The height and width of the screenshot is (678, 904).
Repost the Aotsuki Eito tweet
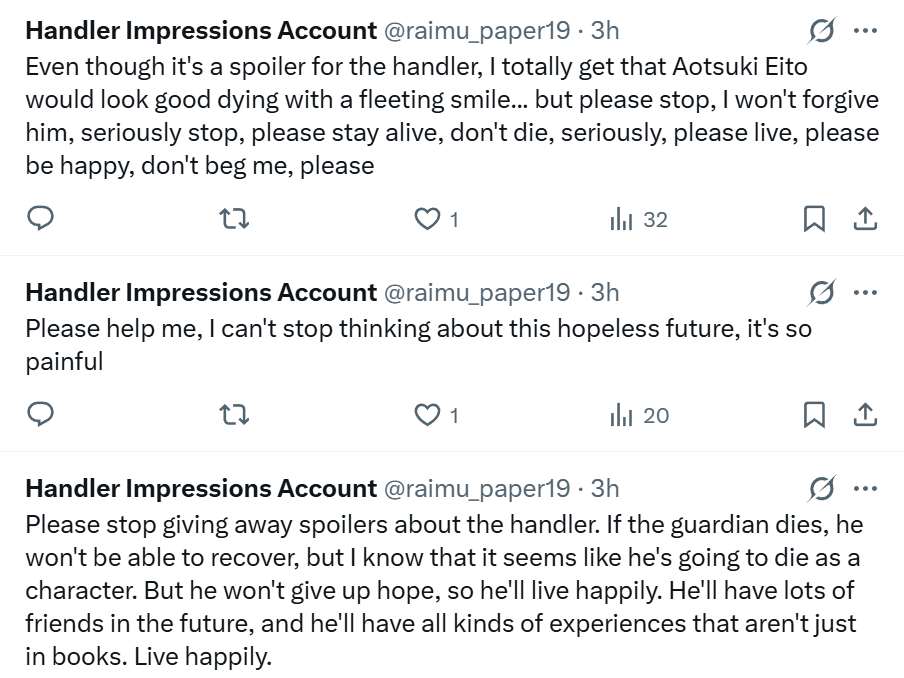(233, 219)
